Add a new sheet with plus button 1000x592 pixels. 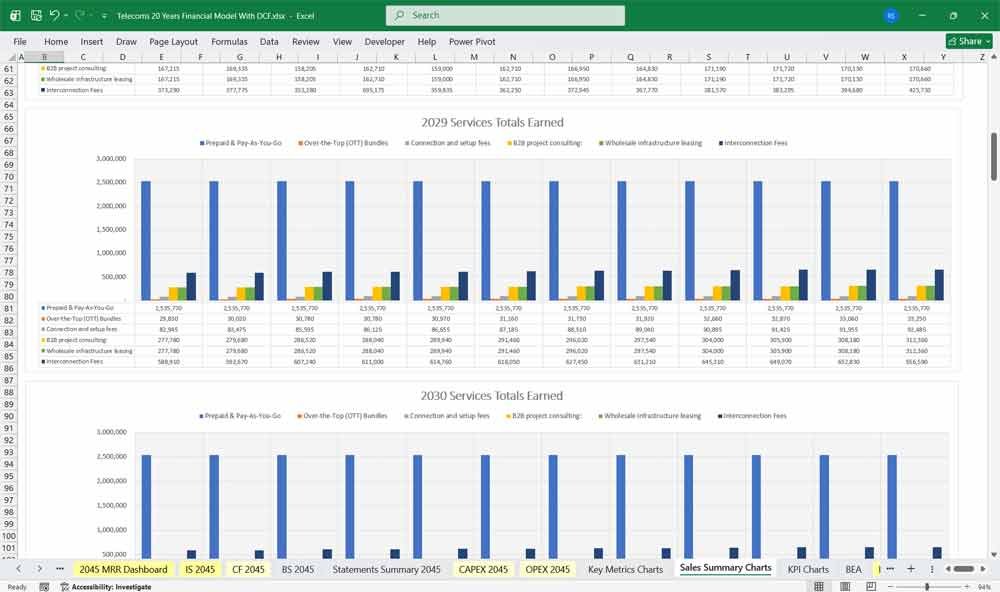pos(911,568)
